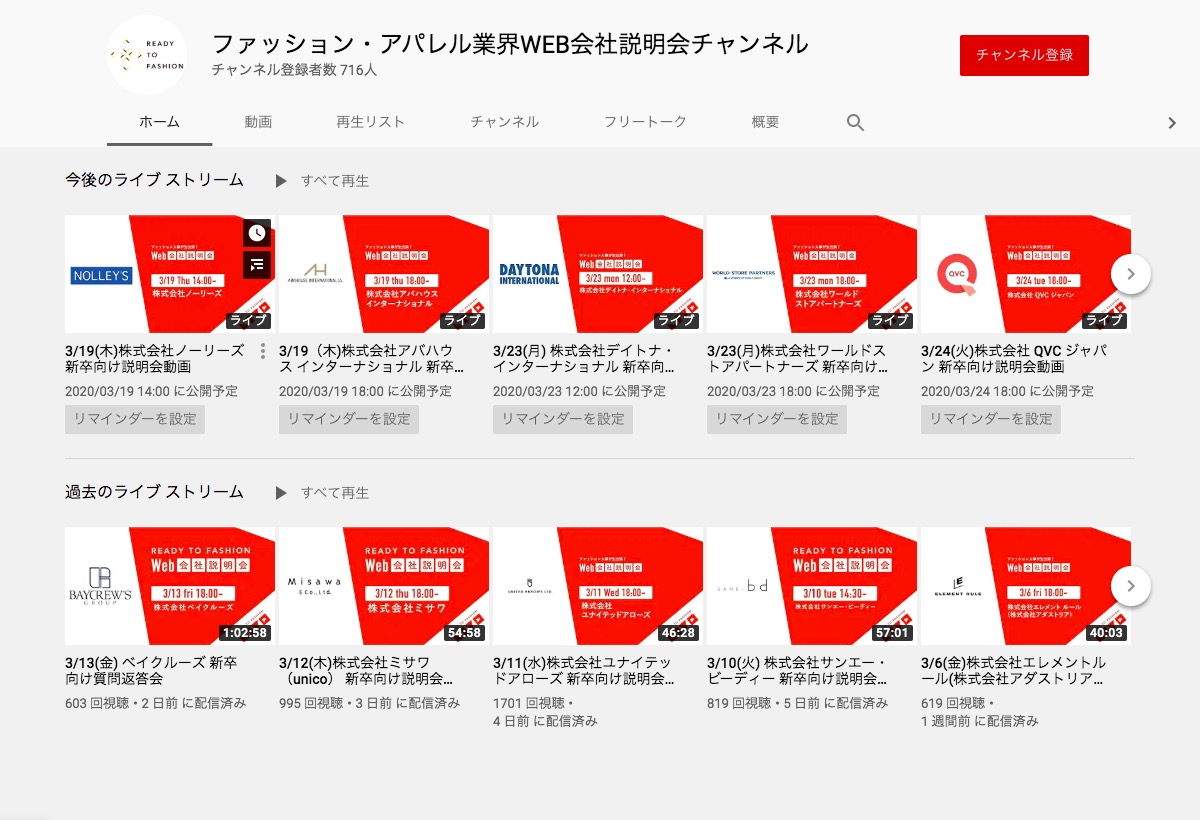Open the 3/24(火) QVC ジャパン video title

click(1014, 359)
